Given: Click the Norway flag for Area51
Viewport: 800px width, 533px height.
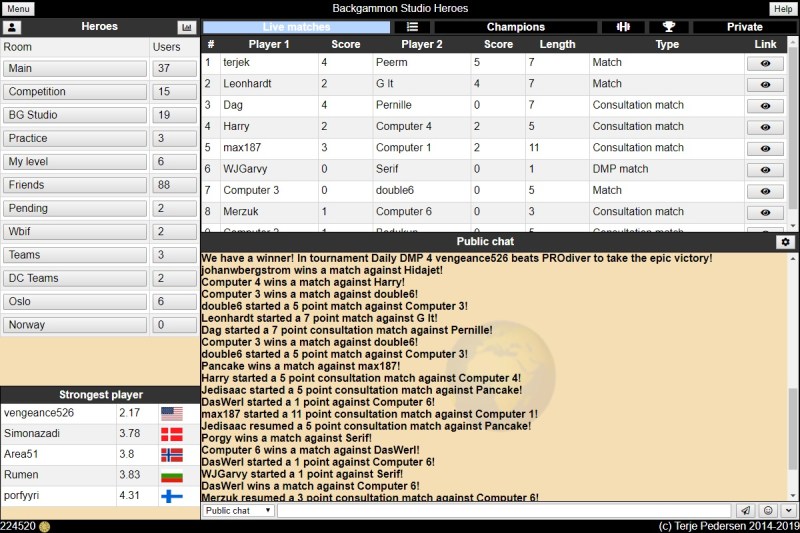Looking at the screenshot, I should pos(172,454).
